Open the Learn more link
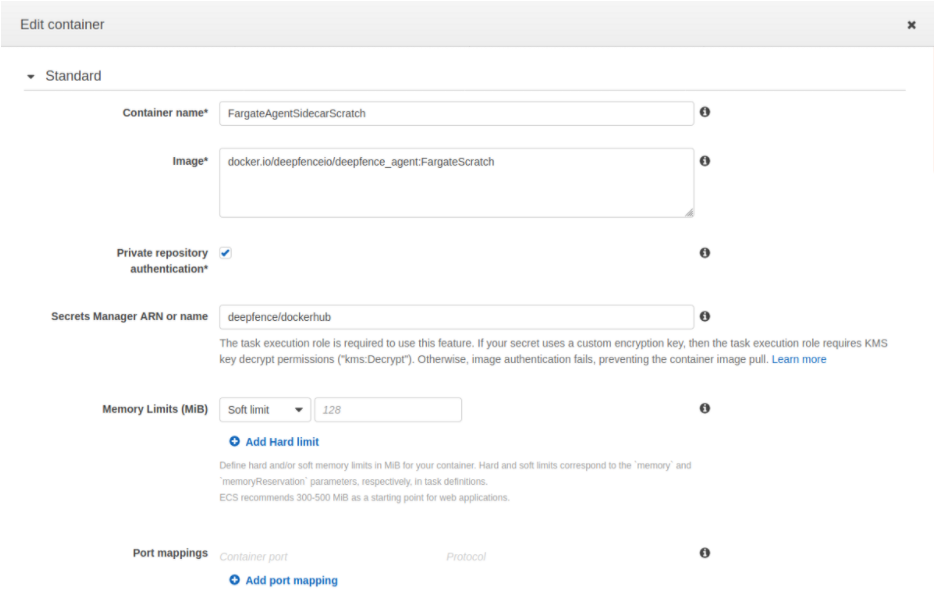The image size is (934, 616). pos(799,359)
